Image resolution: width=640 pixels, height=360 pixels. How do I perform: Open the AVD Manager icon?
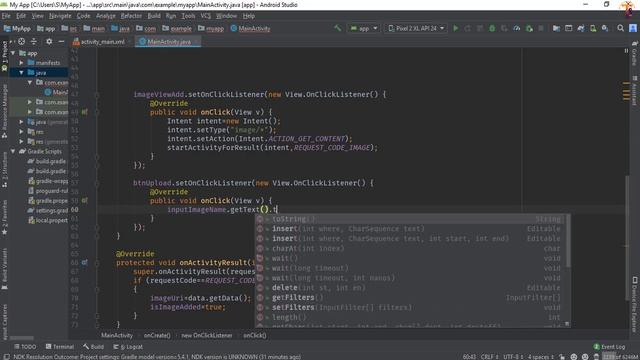tap(593, 28)
